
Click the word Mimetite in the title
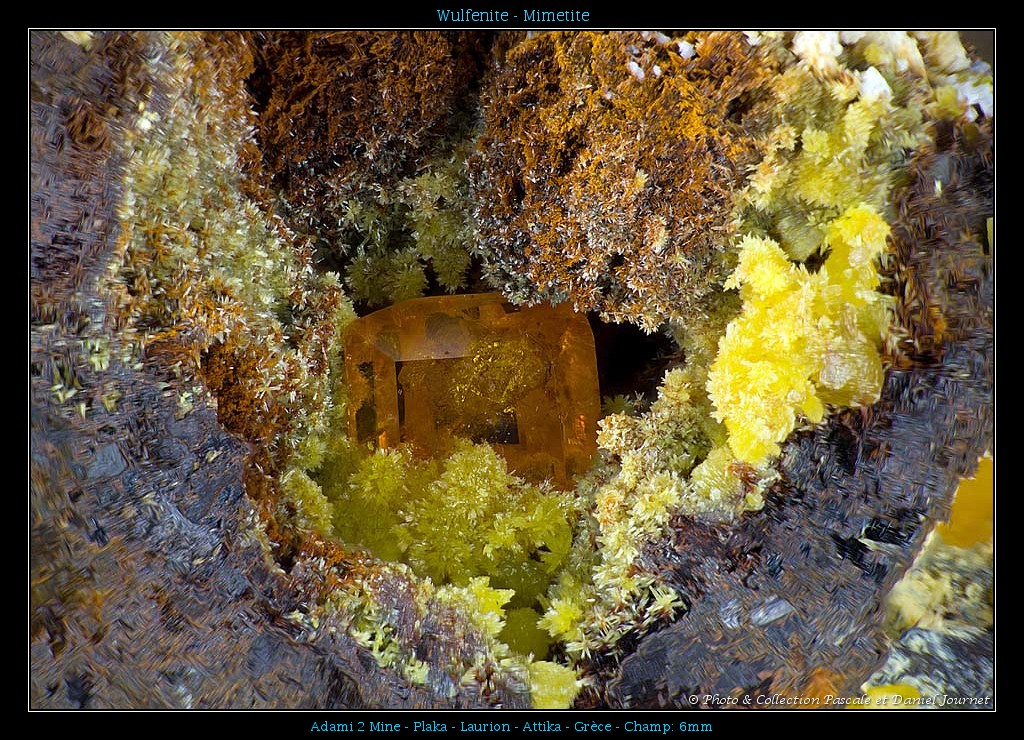(x=556, y=16)
